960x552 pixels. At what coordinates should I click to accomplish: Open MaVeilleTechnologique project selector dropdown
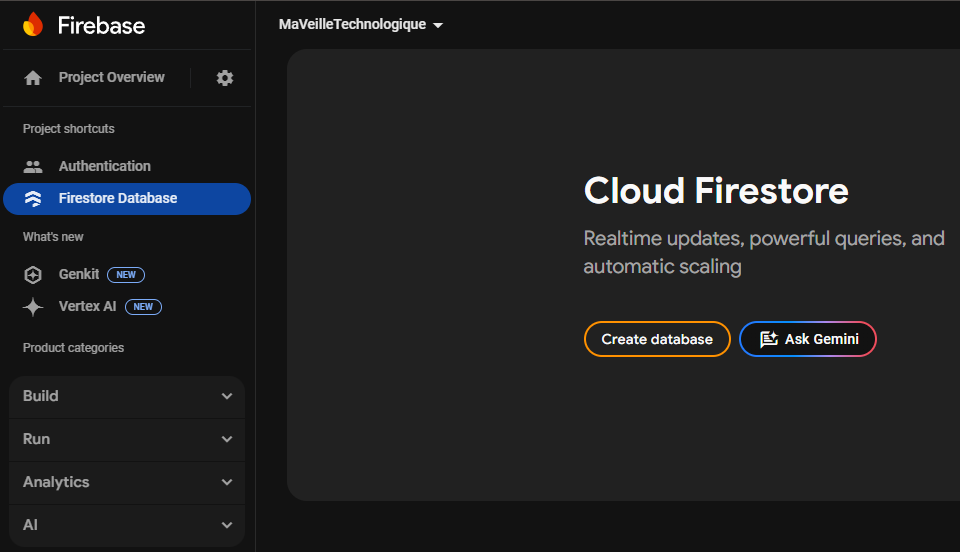(x=361, y=24)
